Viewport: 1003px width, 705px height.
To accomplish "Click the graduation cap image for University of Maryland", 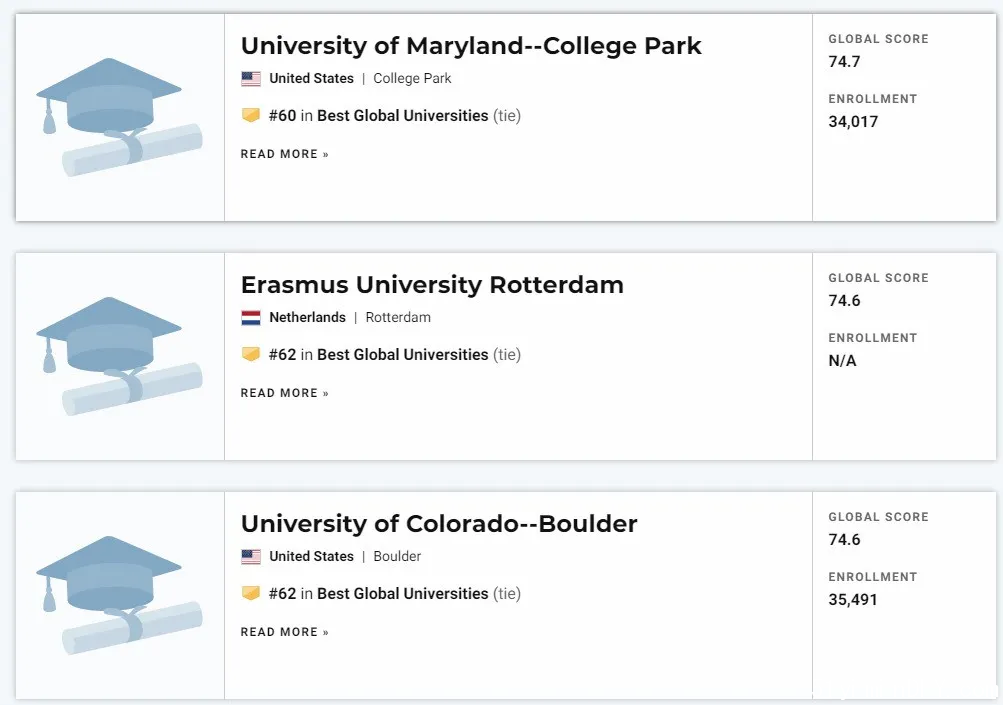I will 120,117.
